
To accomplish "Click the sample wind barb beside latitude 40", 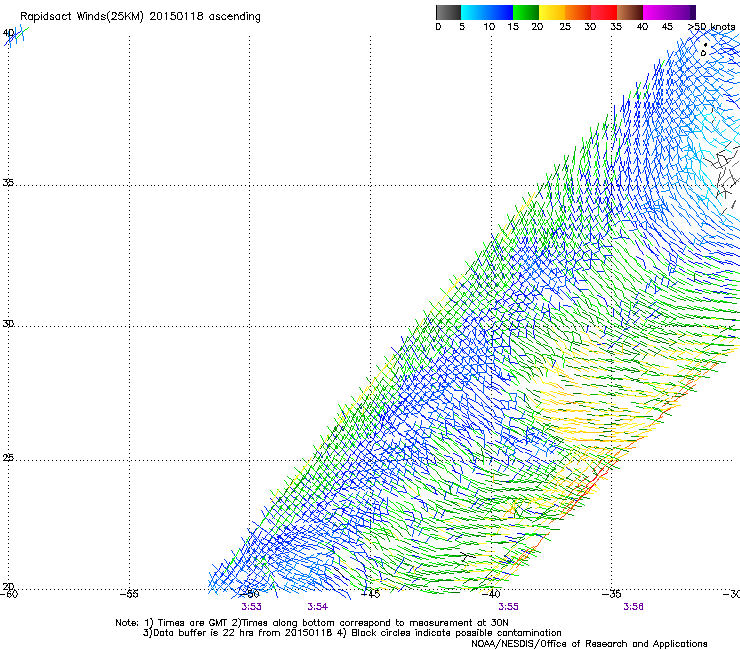I will click(x=17, y=36).
